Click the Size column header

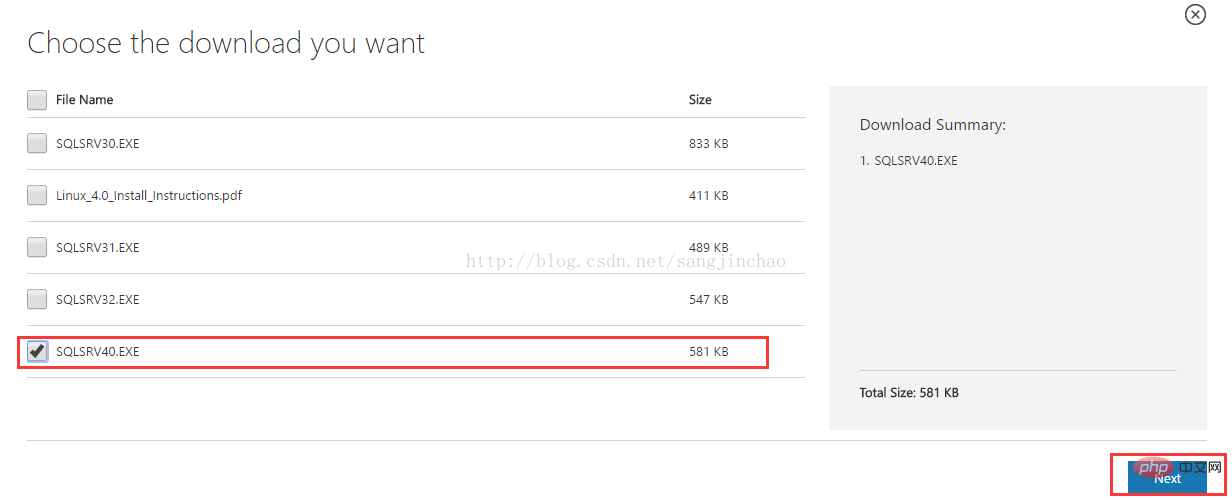[x=700, y=100]
